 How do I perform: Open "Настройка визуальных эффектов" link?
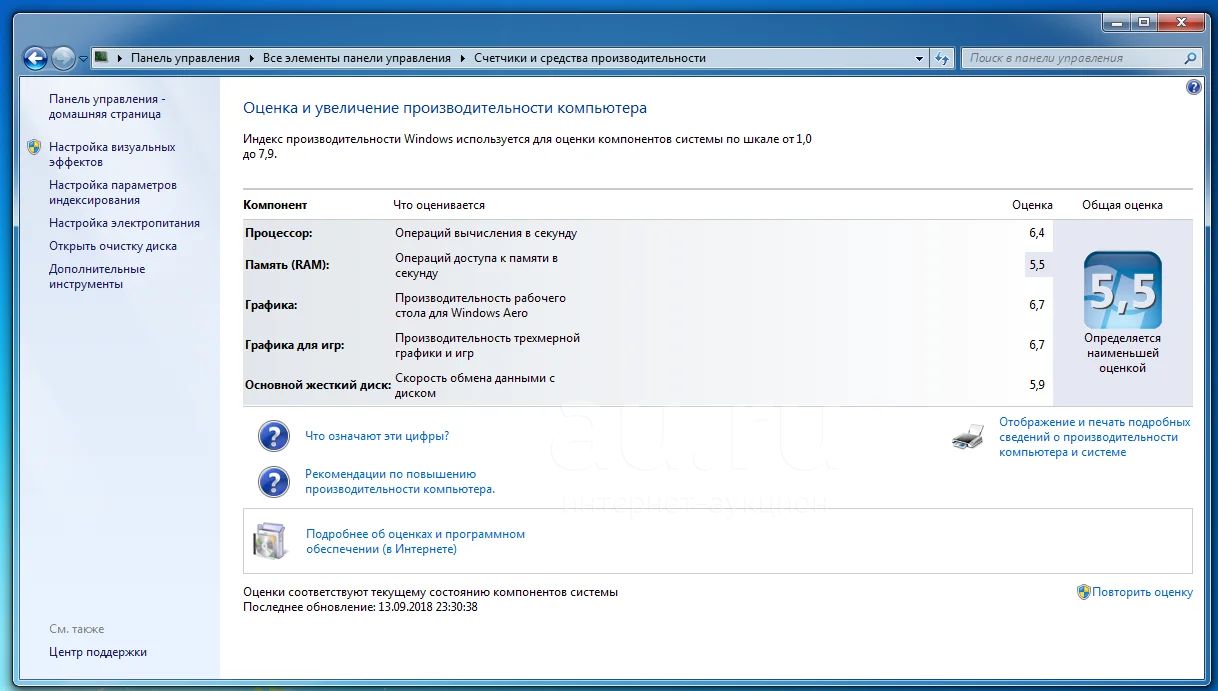click(112, 154)
